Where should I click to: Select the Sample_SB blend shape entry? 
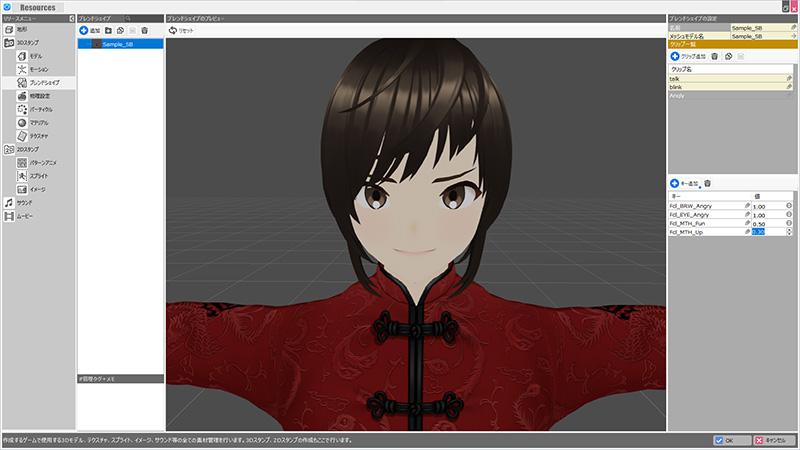tap(119, 44)
